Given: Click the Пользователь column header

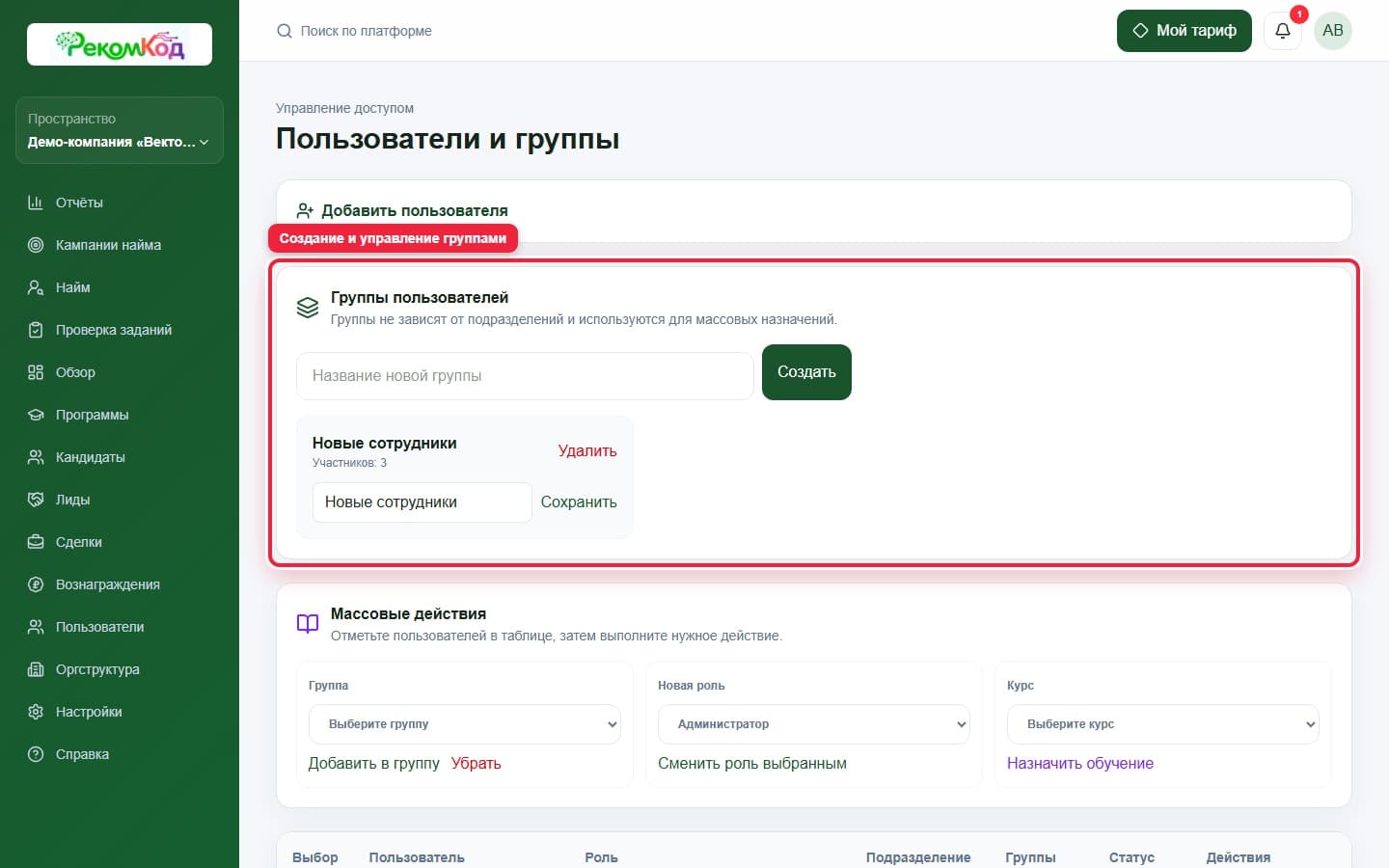Looking at the screenshot, I should (x=417, y=857).
